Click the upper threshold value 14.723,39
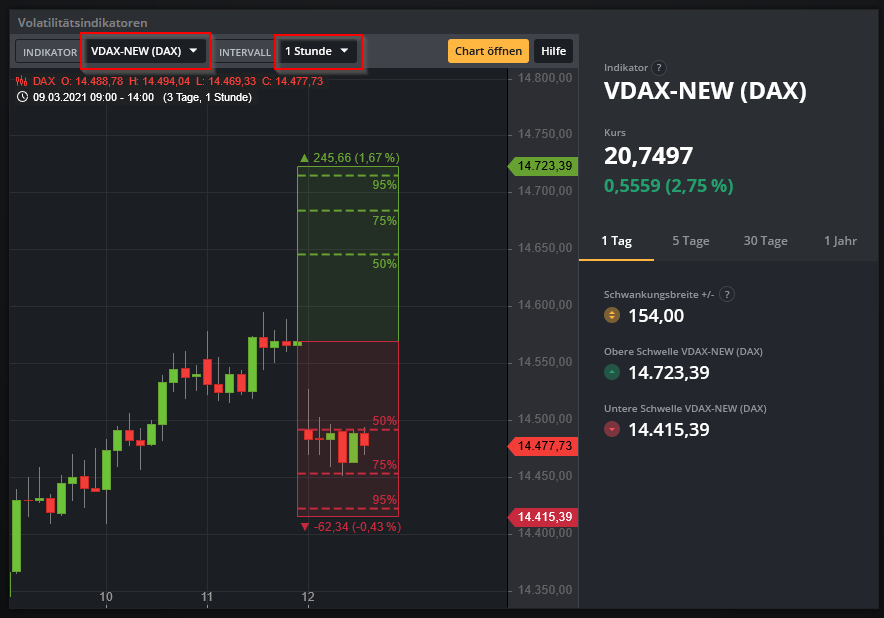Viewport: 884px width, 618px height. point(669,373)
